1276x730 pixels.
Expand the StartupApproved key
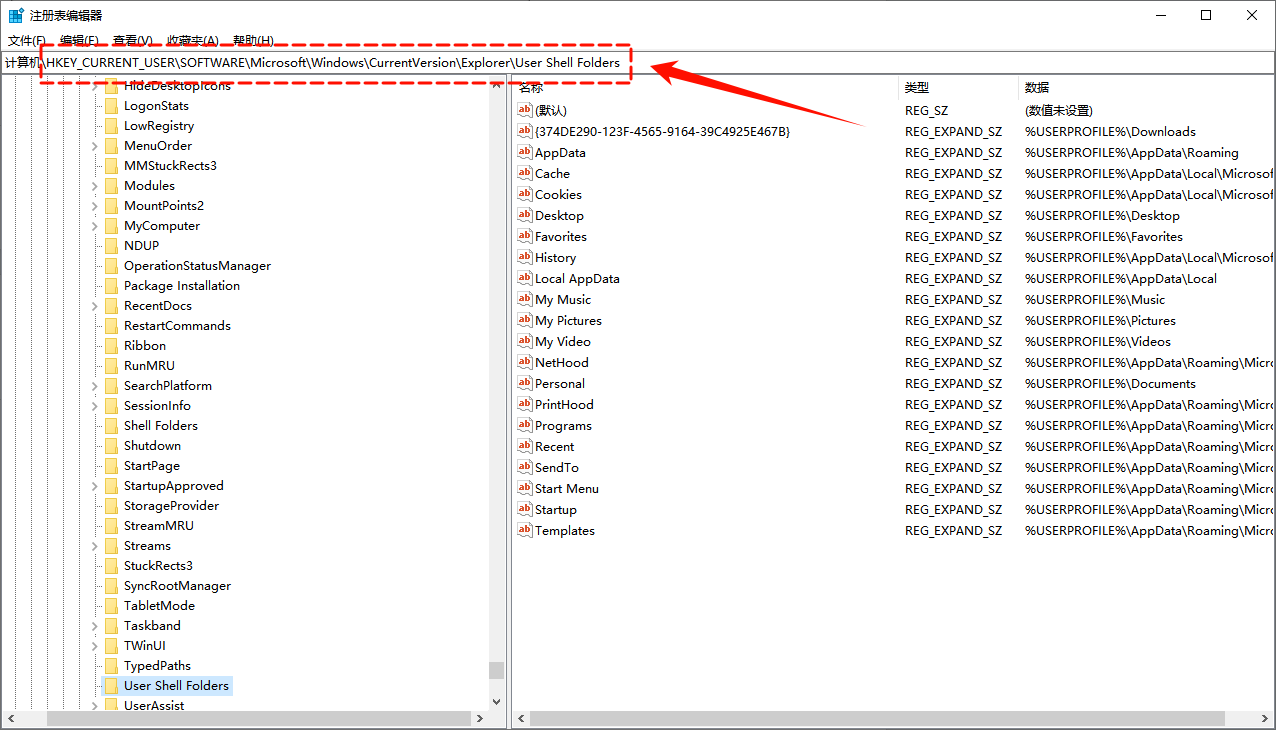(x=95, y=486)
